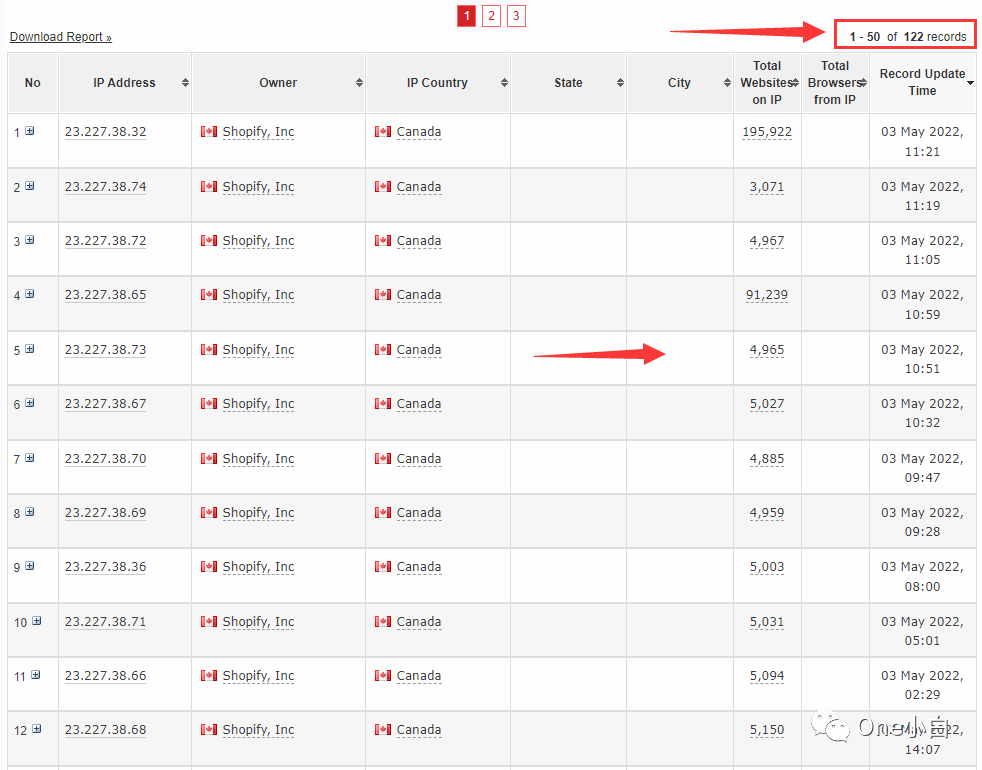Open 5,003 websites count link

click(767, 566)
